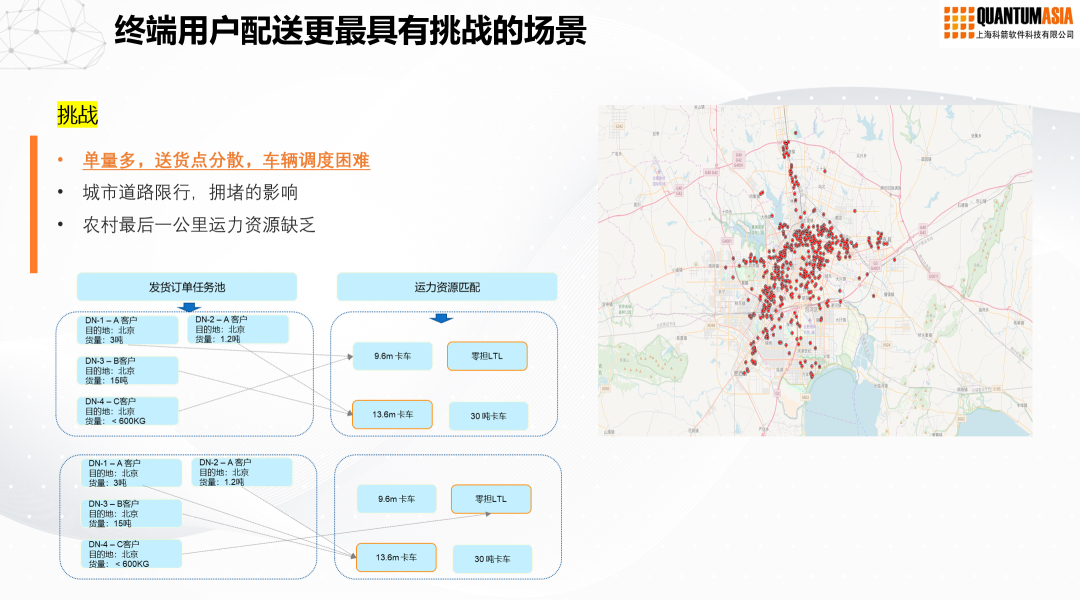
Task: Click the city delivery-points map image
Action: point(815,270)
